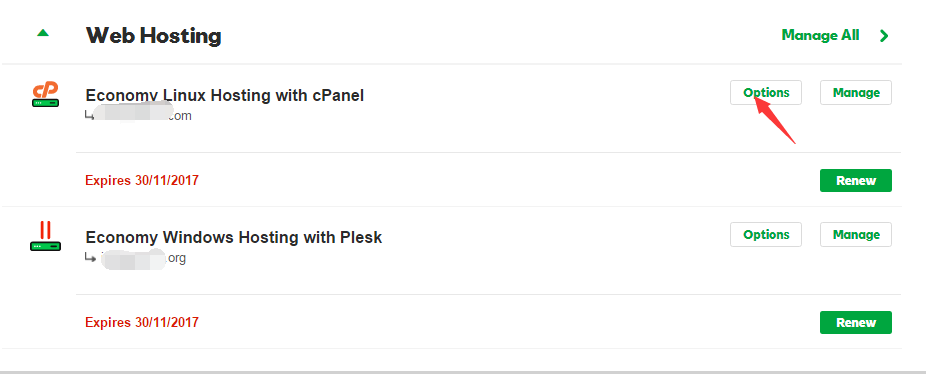Click the blurred .org domain name
Image resolution: width=926 pixels, height=374 pixels.
[142, 258]
